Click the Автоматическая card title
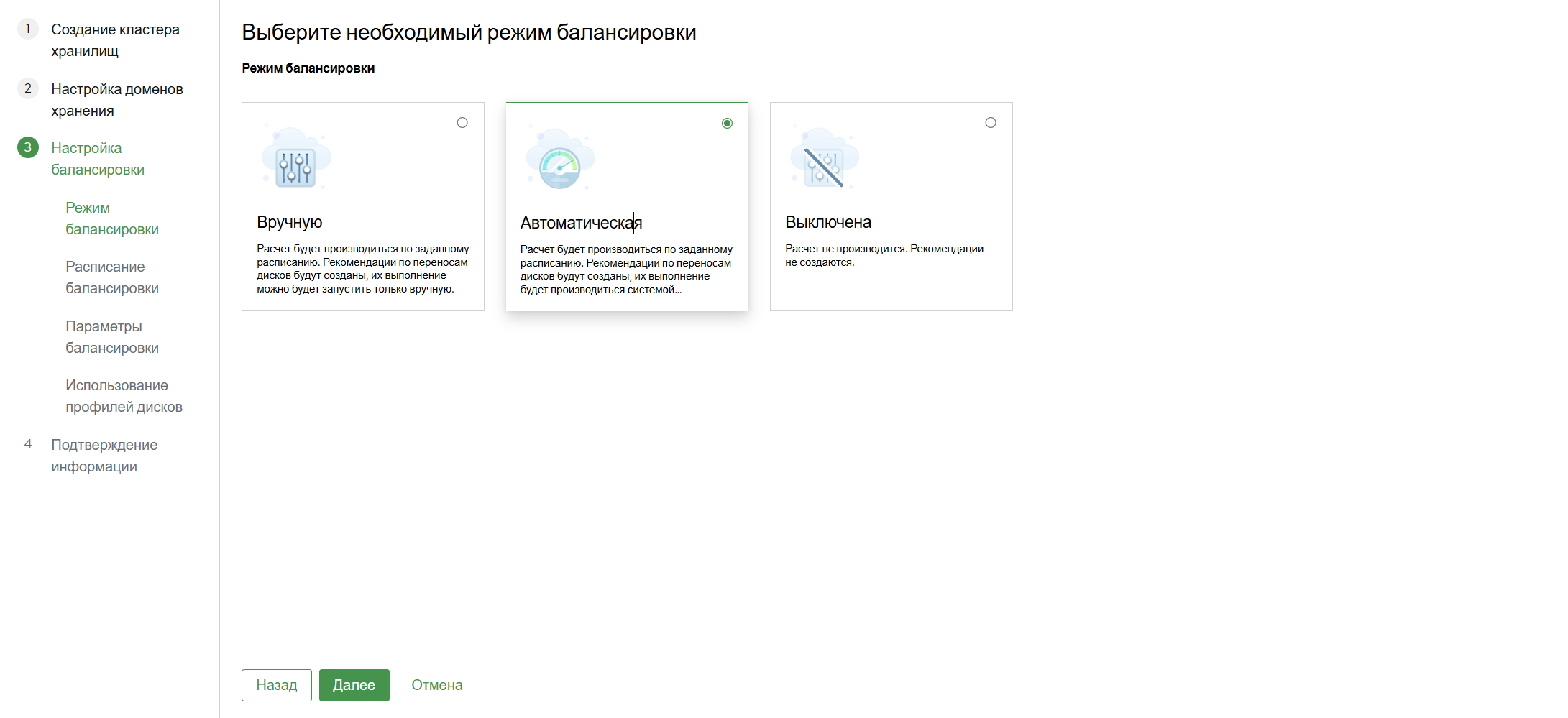 tap(582, 223)
